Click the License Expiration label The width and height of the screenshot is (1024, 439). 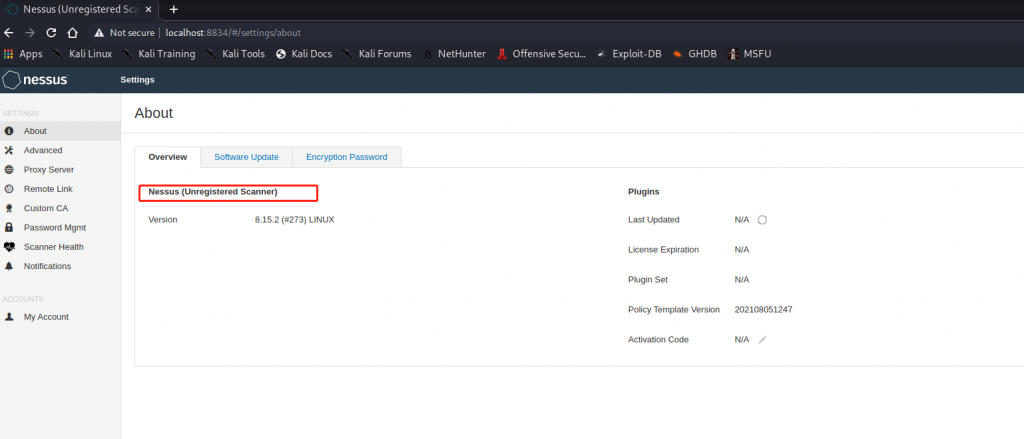click(664, 250)
